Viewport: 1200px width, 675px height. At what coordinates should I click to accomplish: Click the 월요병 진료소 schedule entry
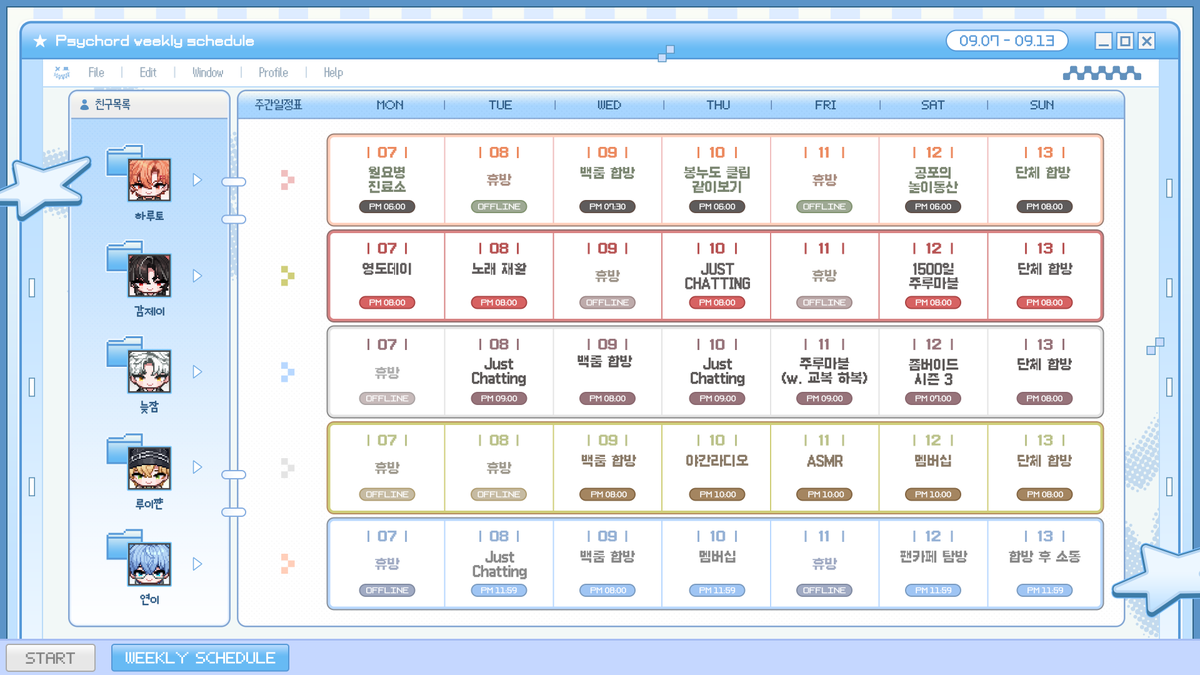(387, 180)
